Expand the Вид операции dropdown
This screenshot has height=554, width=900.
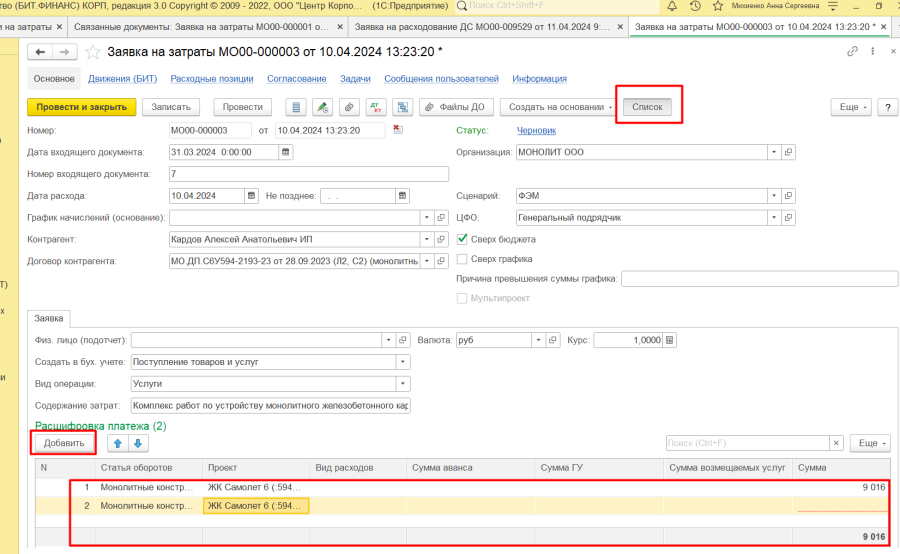click(x=403, y=384)
